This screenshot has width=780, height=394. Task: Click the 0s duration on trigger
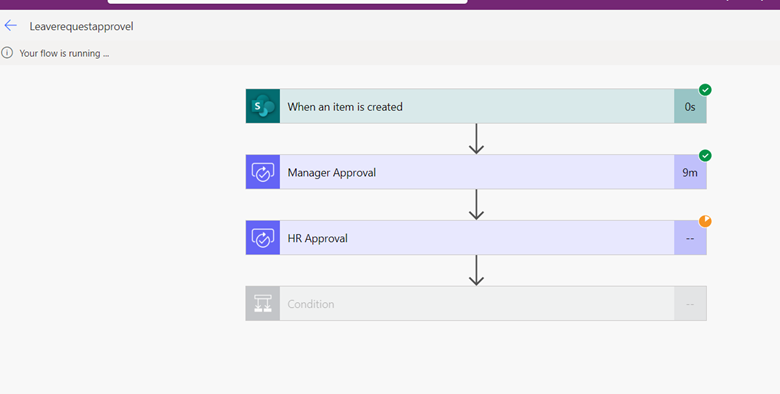click(x=690, y=106)
